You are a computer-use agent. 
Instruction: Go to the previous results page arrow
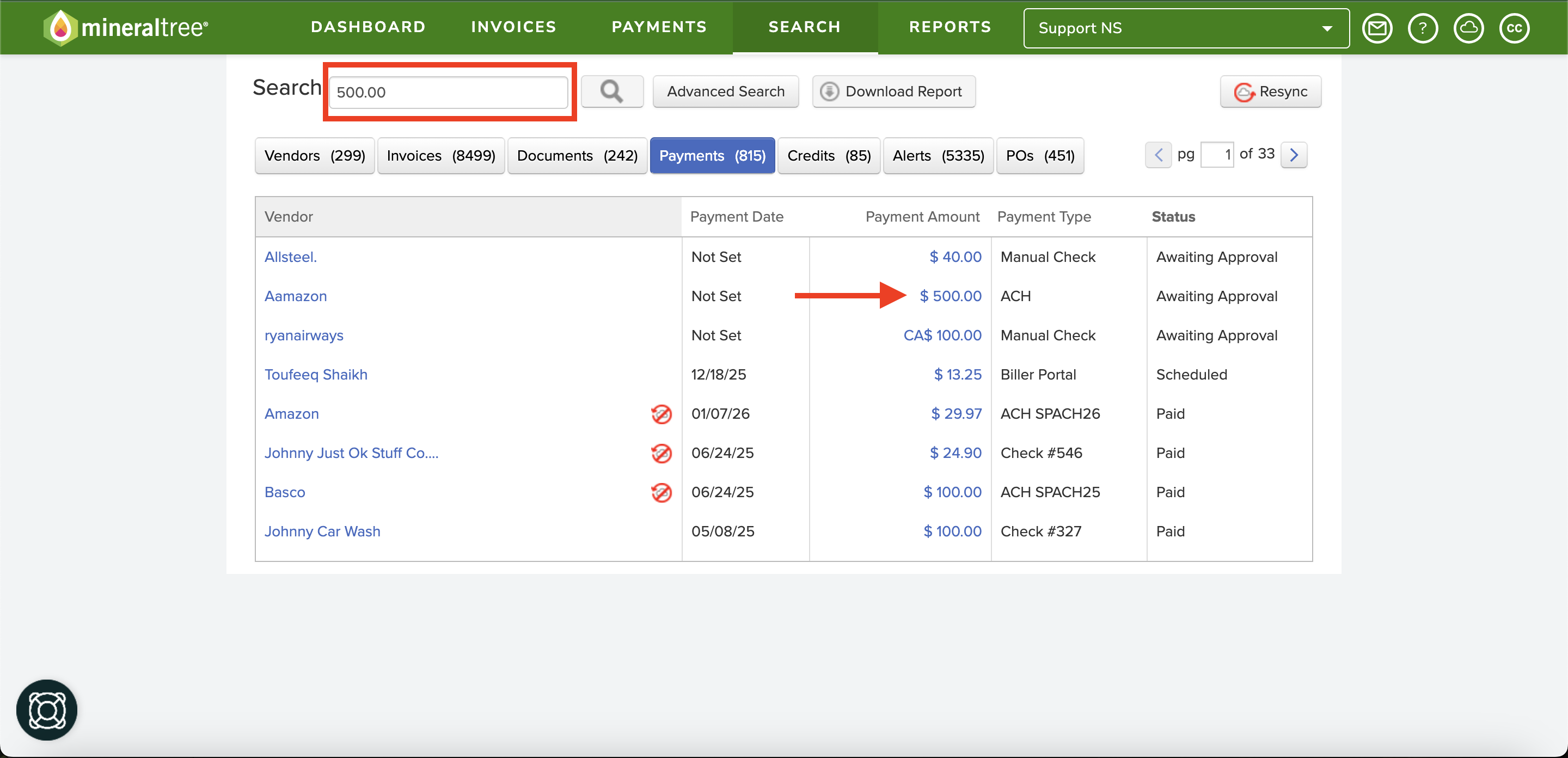1157,155
